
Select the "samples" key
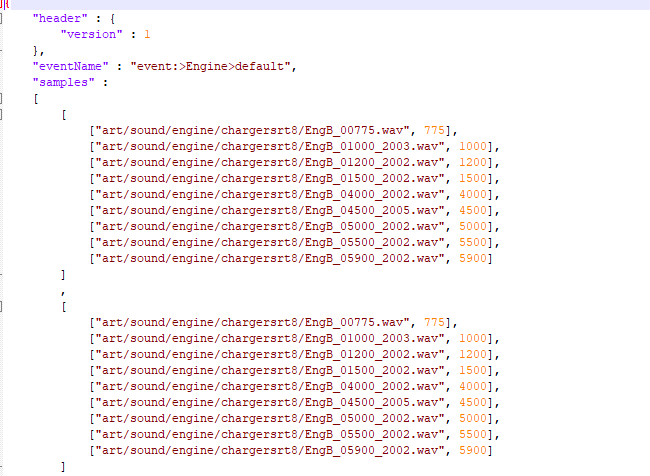click(x=63, y=83)
